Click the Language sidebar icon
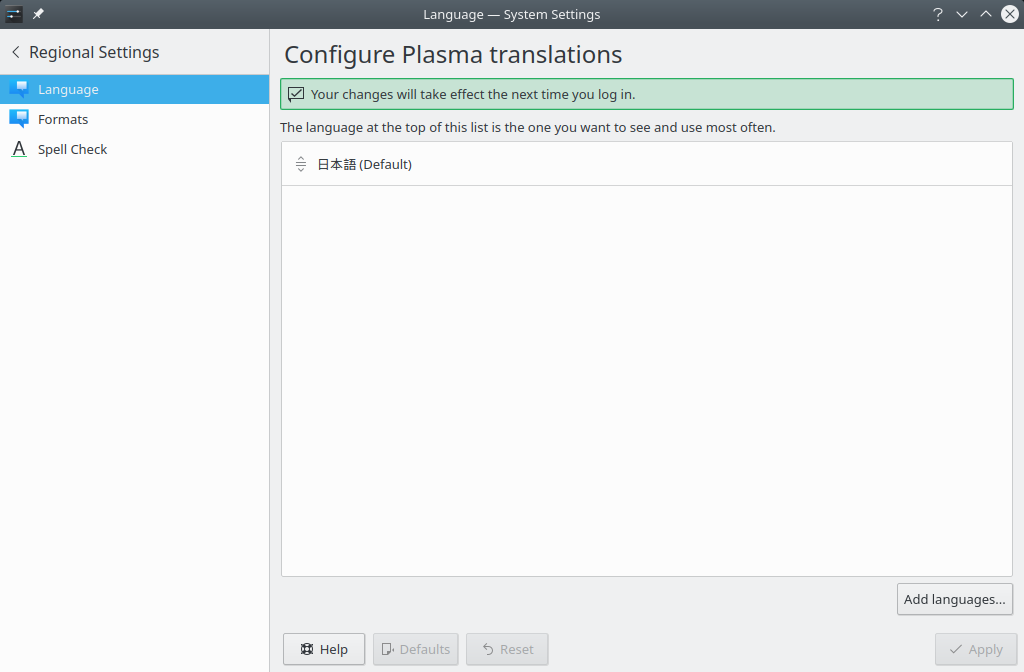 pyautogui.click(x=19, y=89)
